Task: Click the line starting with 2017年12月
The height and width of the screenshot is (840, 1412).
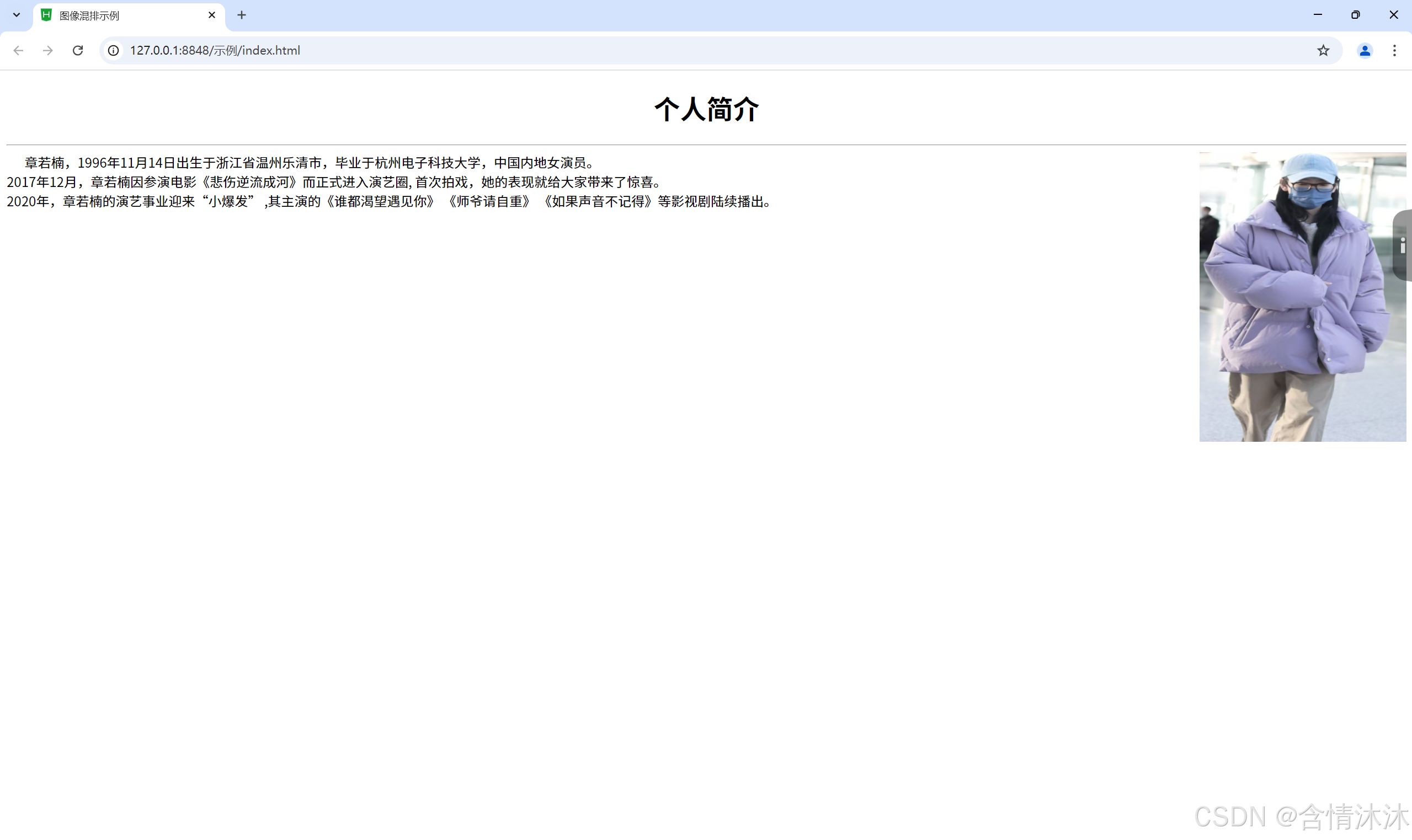Action: coord(334,182)
